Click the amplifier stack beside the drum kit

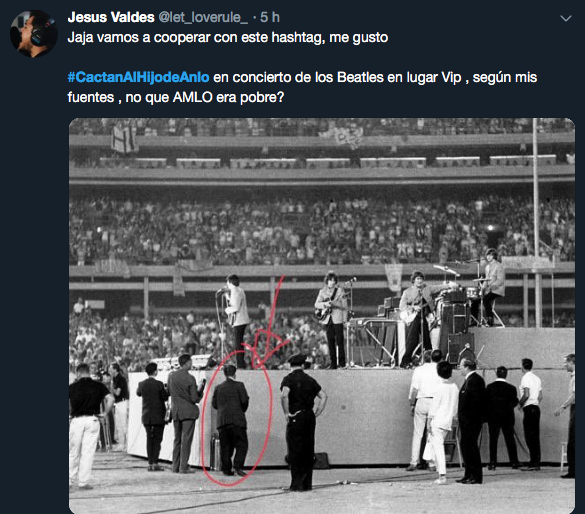tap(454, 326)
